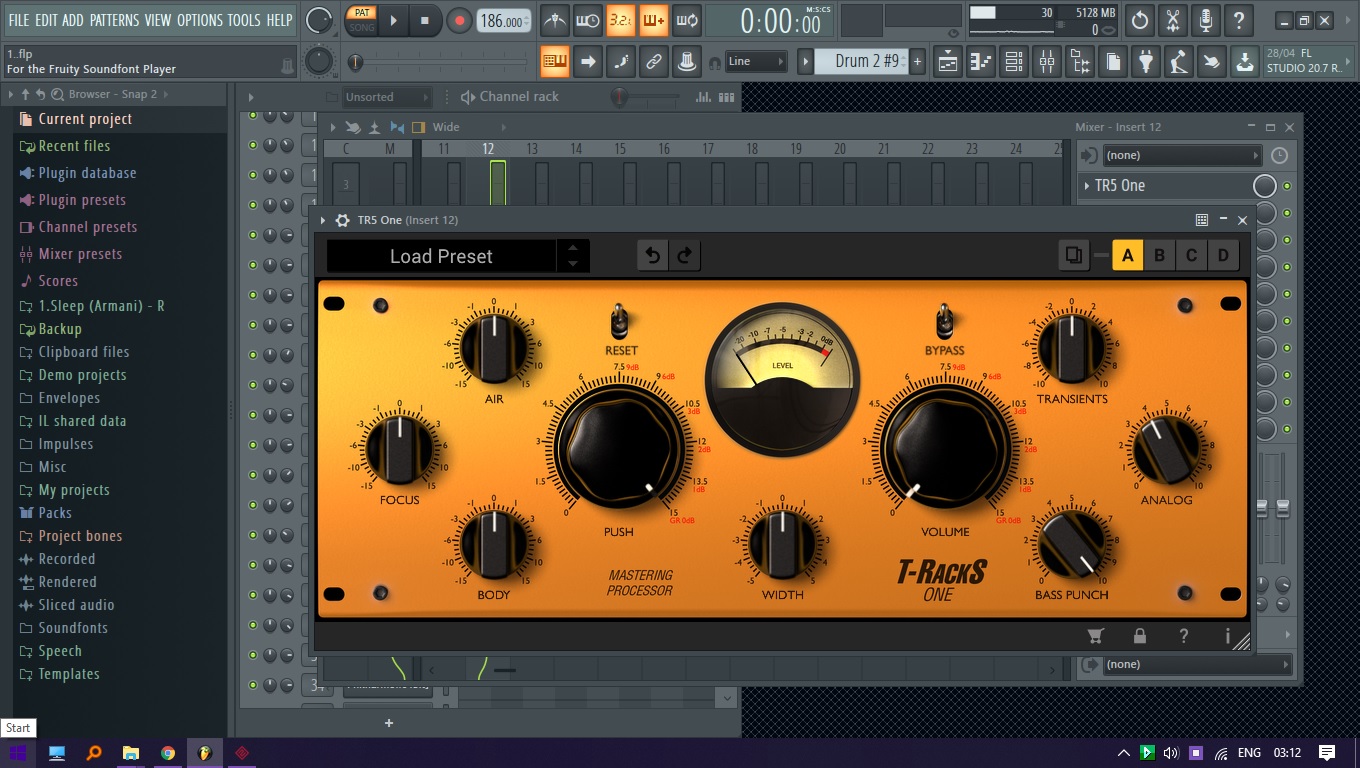Flip the BYPASS switch on T-RackS One
The width and height of the screenshot is (1360, 768).
[x=944, y=322]
